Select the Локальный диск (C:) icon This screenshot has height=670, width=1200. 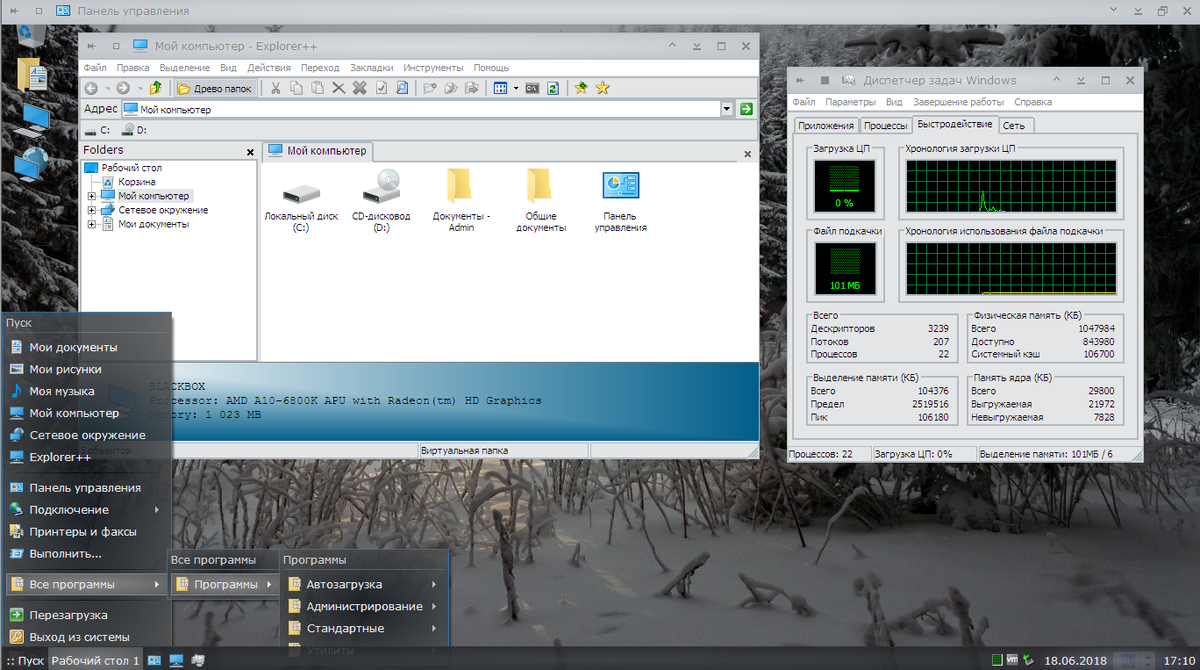(301, 200)
